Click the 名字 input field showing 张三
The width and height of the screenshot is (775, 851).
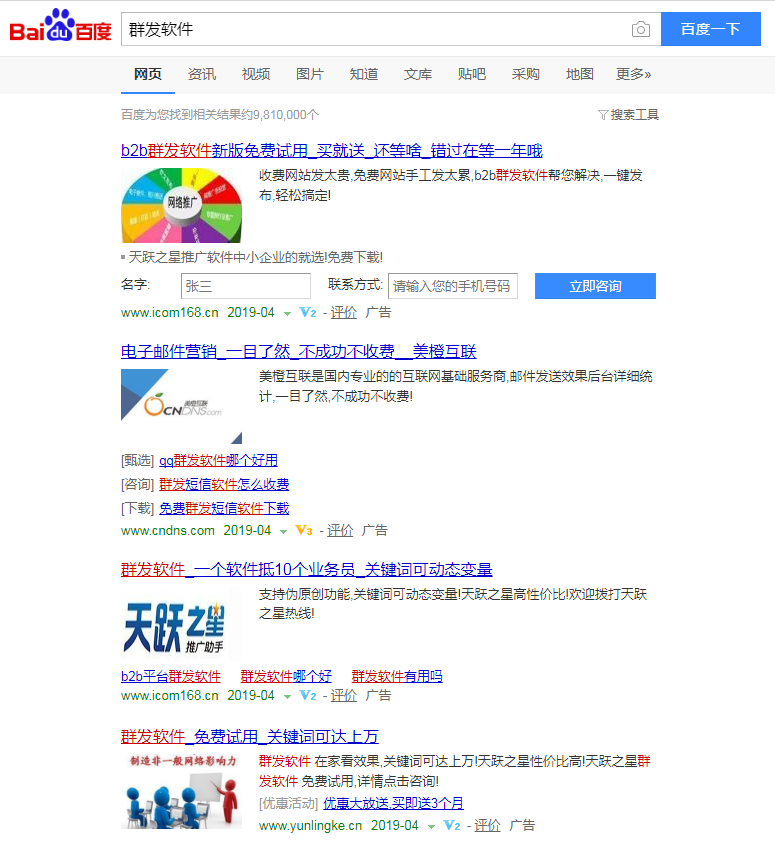click(x=246, y=286)
